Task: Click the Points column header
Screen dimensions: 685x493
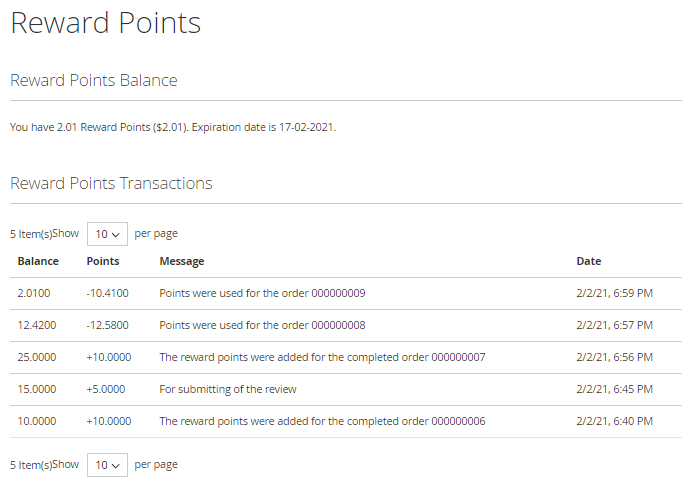Action: (x=103, y=261)
